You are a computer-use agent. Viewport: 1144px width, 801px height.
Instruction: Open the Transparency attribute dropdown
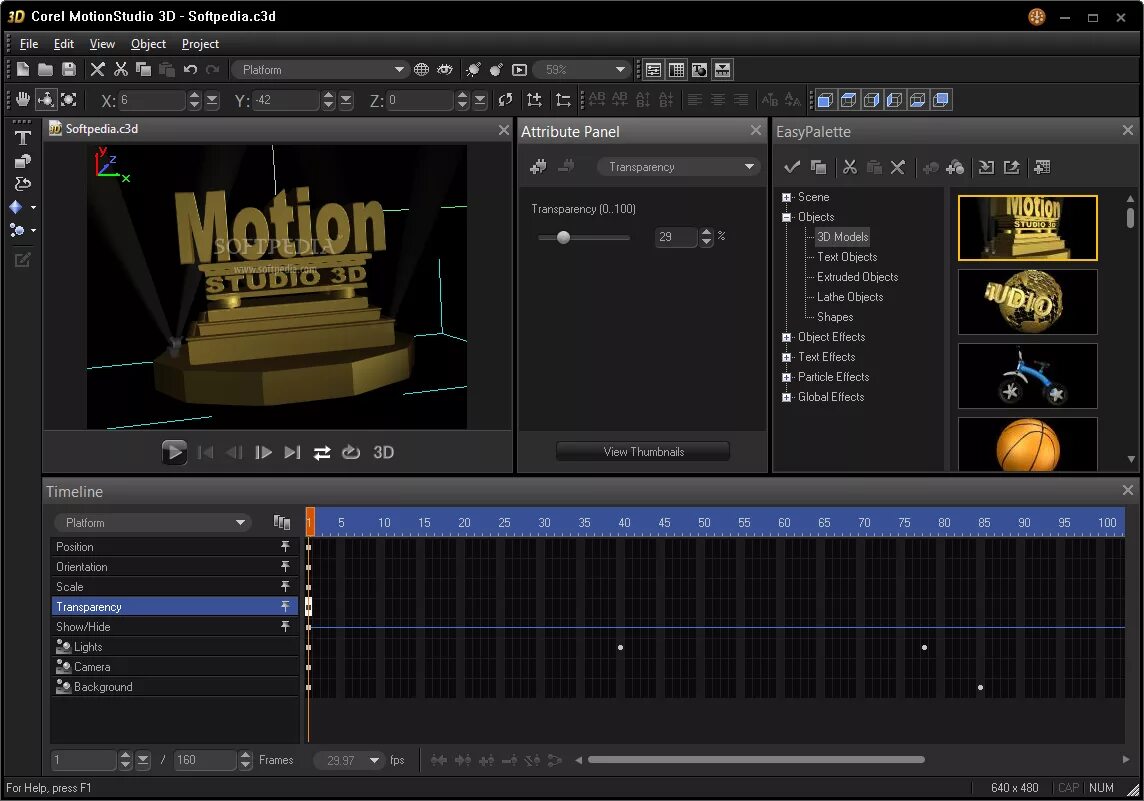point(679,167)
